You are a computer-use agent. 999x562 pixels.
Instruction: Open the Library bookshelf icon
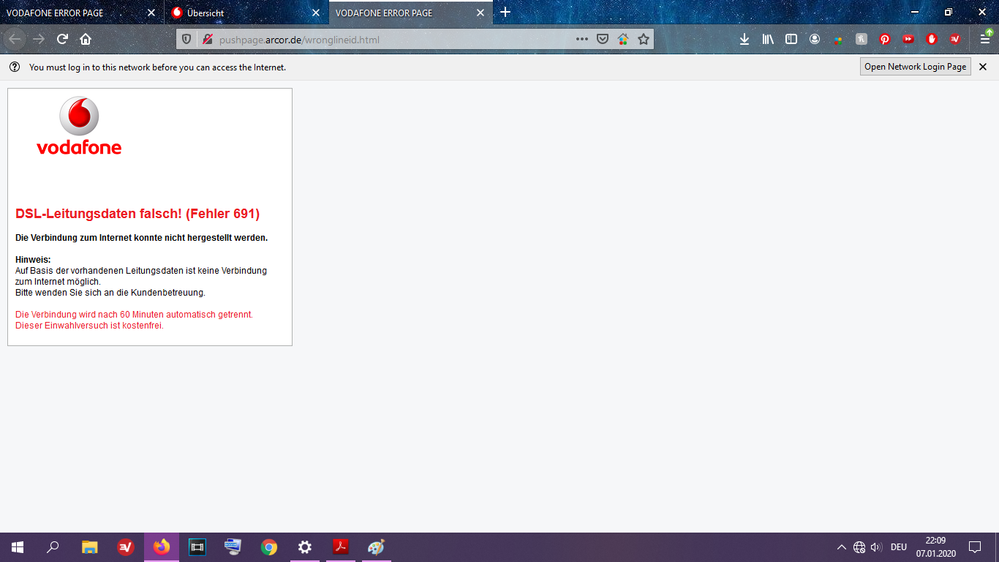(x=768, y=39)
